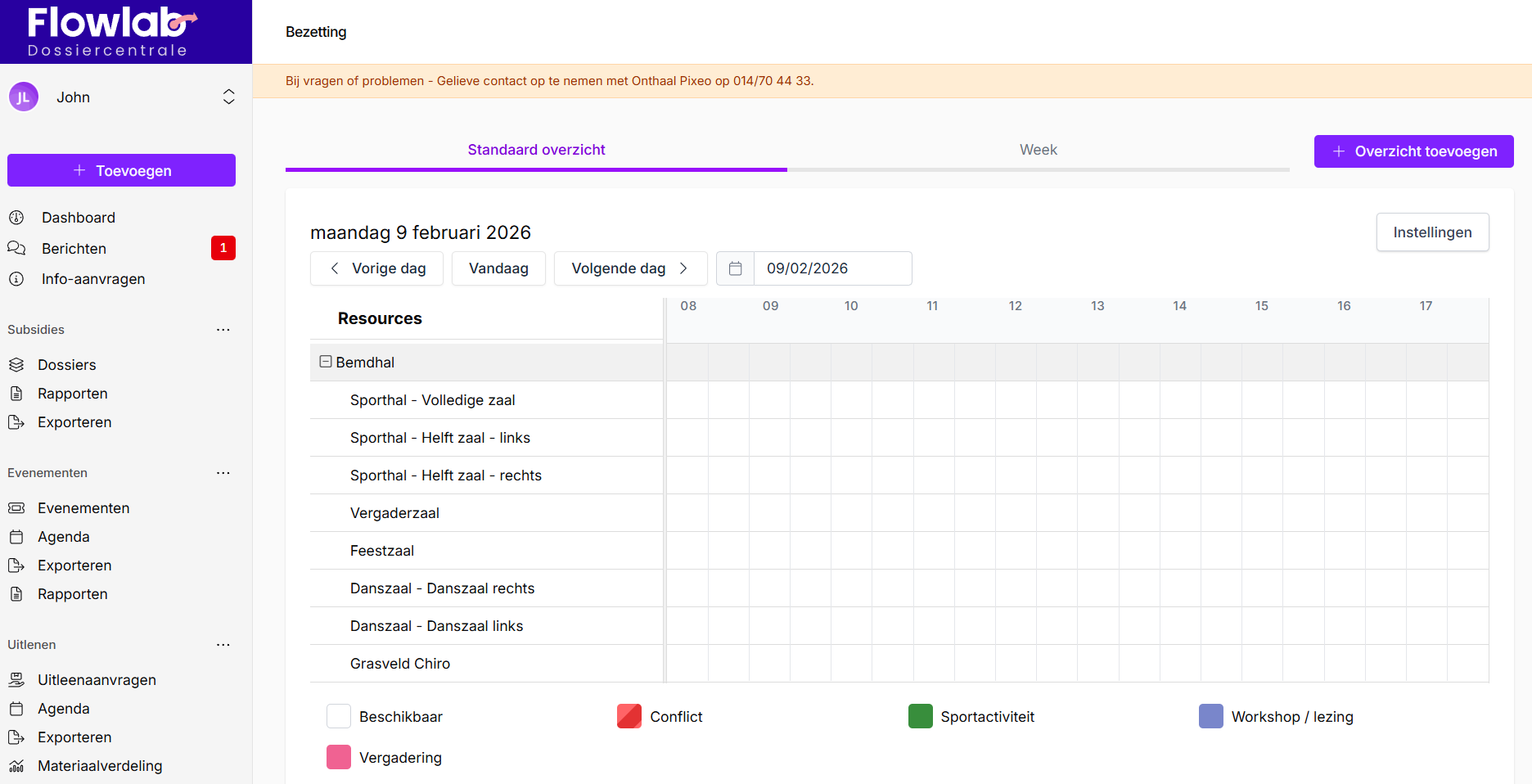Click the Info-aanvragen info icon
1532x784 pixels.
coord(16,279)
